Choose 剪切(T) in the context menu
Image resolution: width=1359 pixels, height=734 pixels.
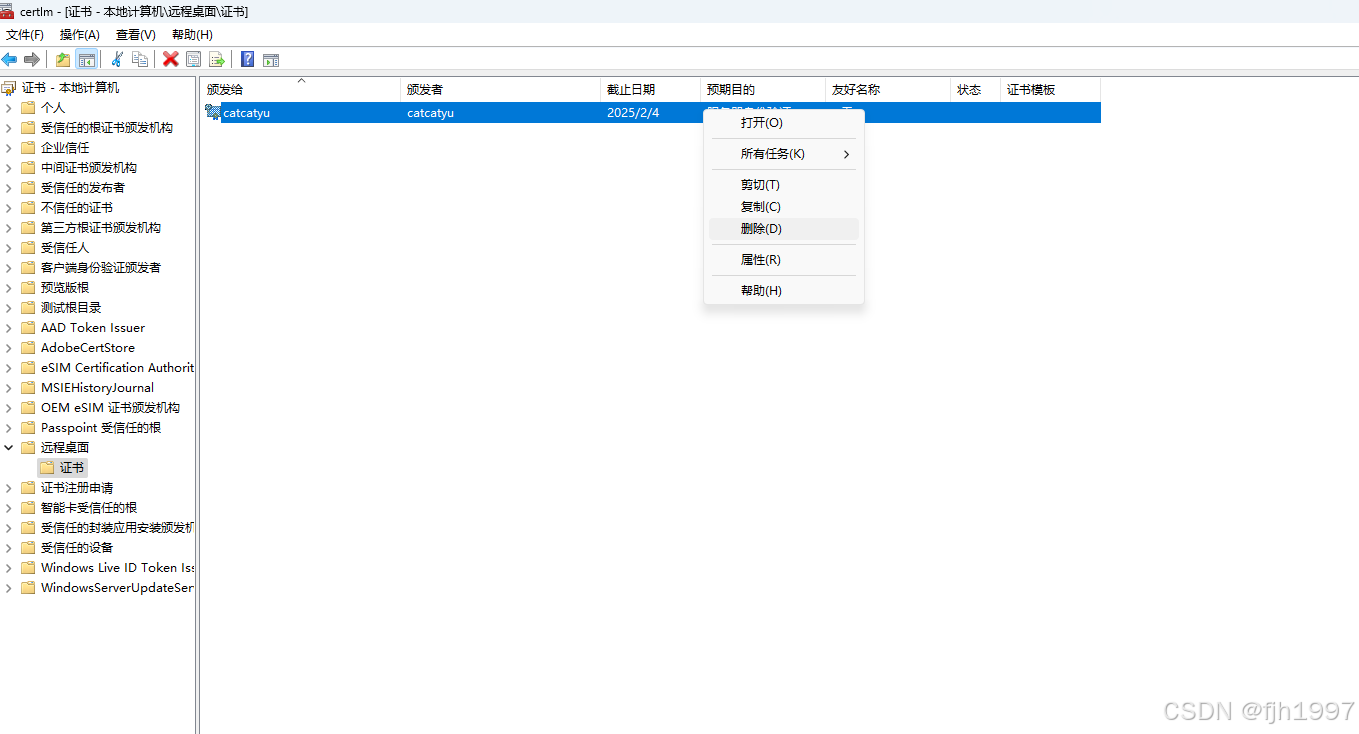pos(784,185)
